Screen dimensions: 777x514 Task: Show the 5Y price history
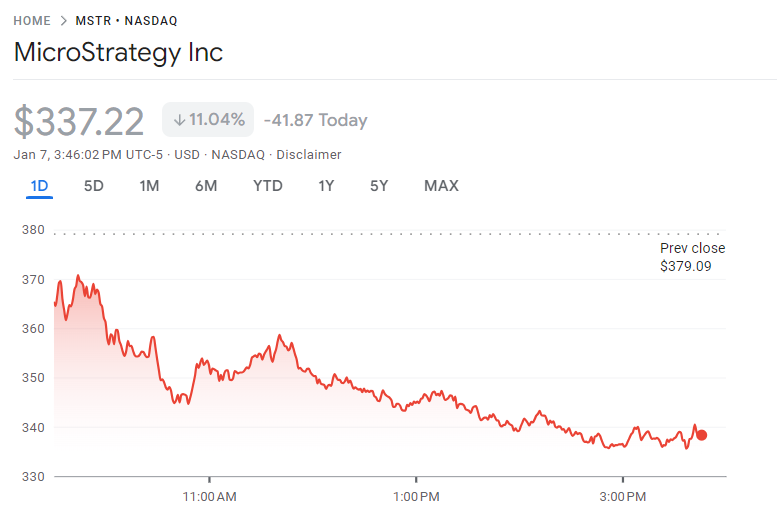pyautogui.click(x=379, y=186)
